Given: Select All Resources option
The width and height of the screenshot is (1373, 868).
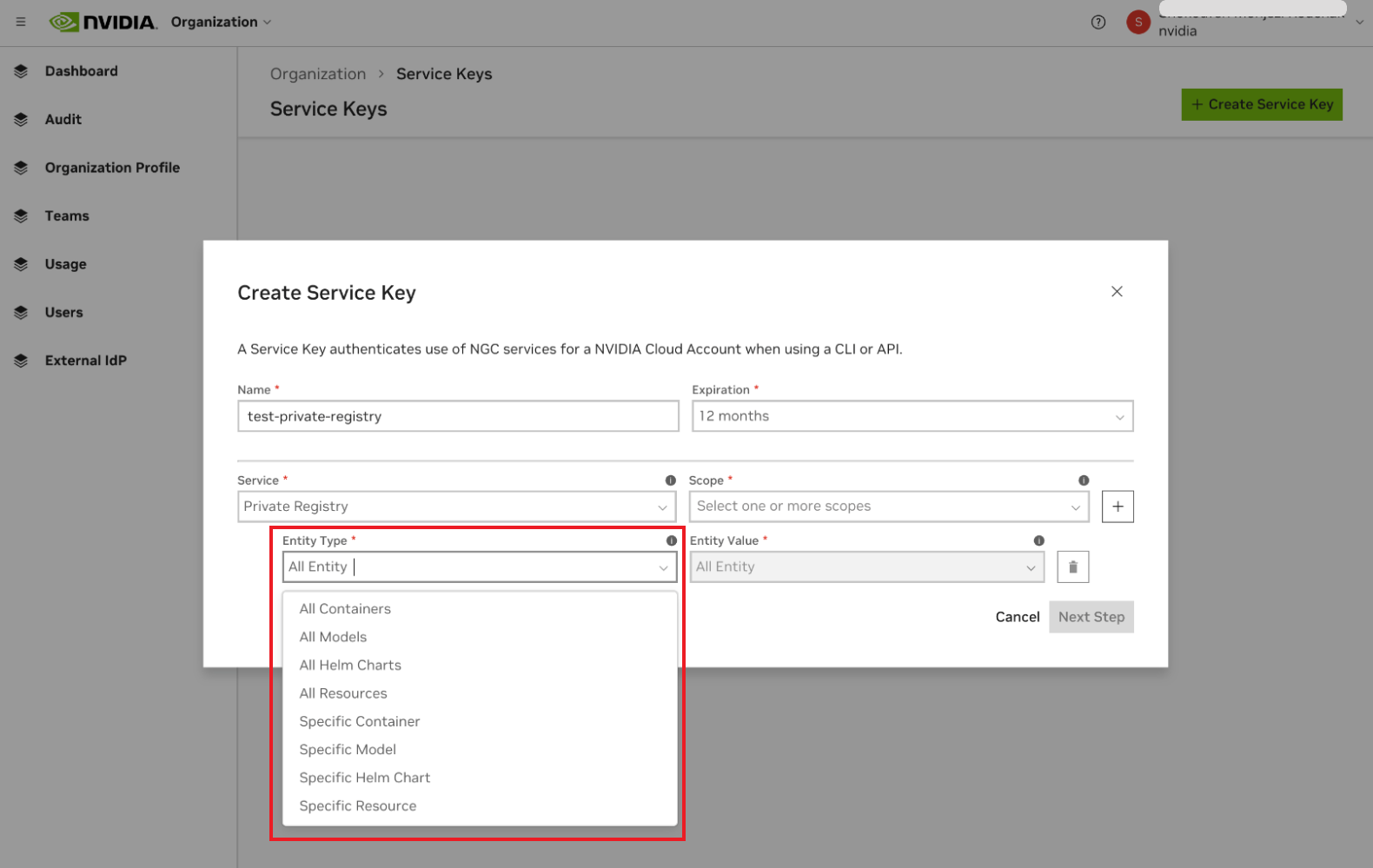Looking at the screenshot, I should (x=480, y=693).
